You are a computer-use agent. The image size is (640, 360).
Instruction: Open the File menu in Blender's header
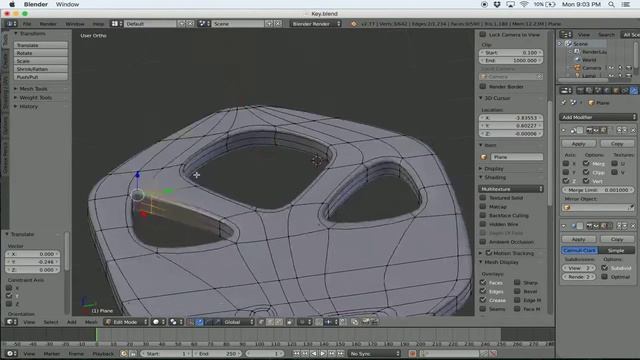(27, 24)
